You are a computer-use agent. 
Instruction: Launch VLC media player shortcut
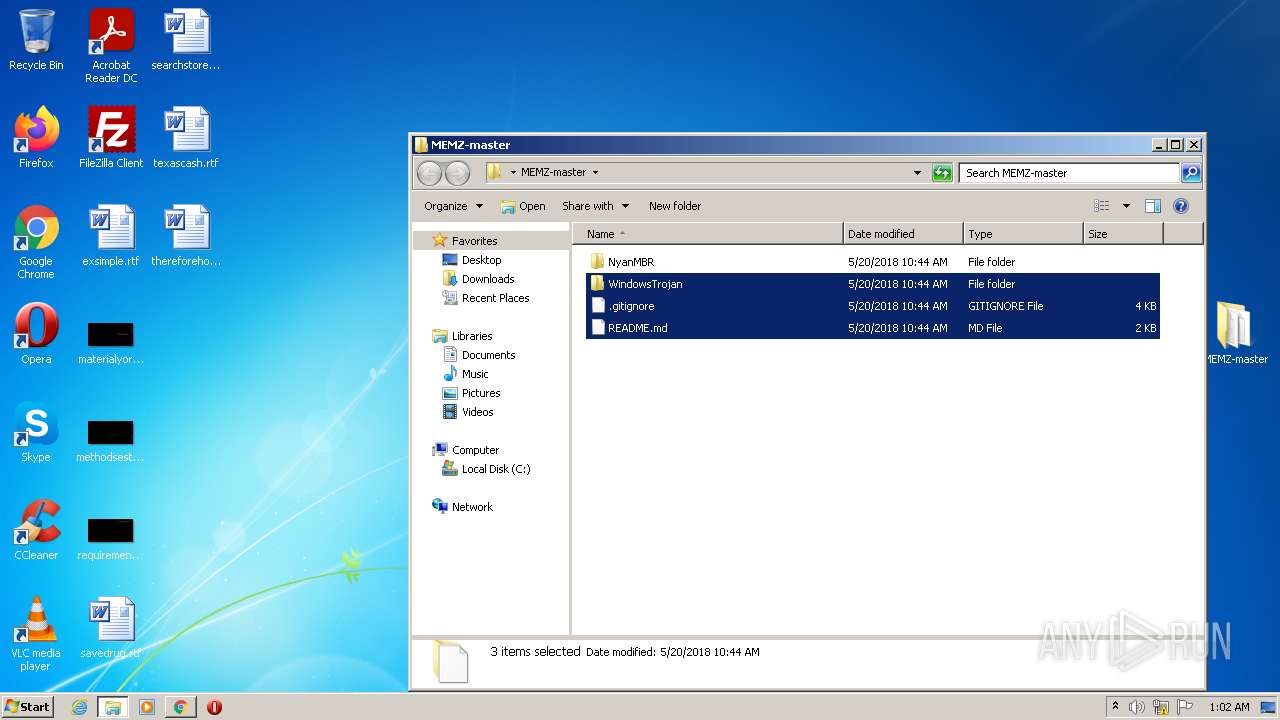[x=36, y=634]
